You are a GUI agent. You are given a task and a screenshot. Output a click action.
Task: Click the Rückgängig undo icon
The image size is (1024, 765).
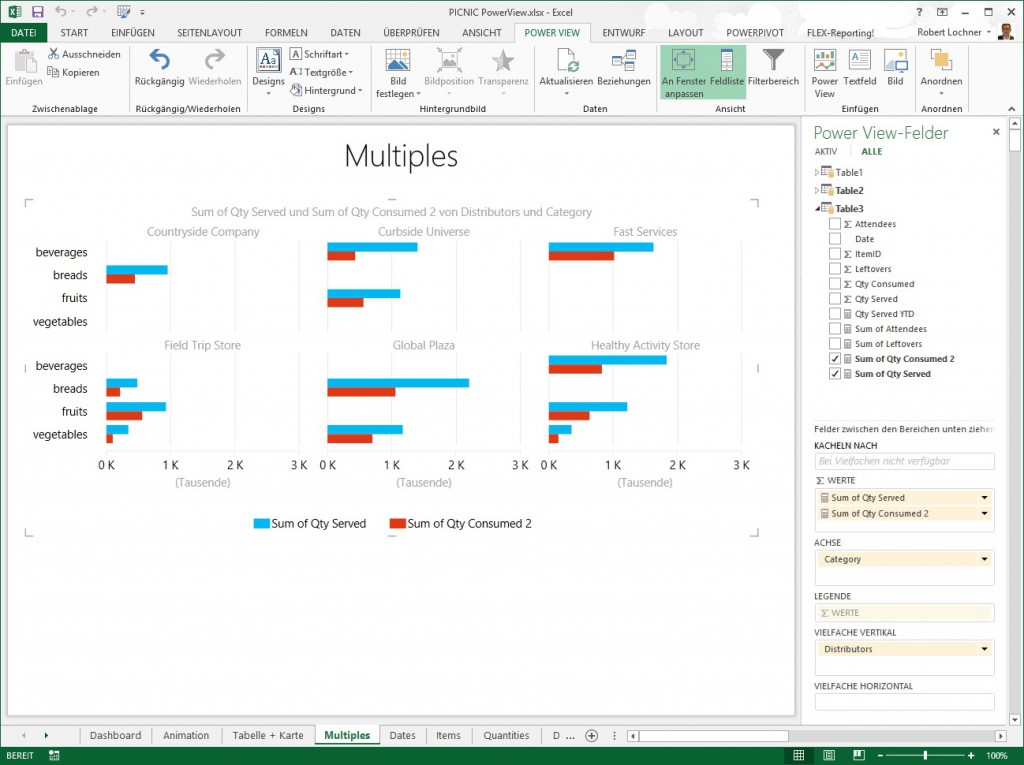coord(160,61)
